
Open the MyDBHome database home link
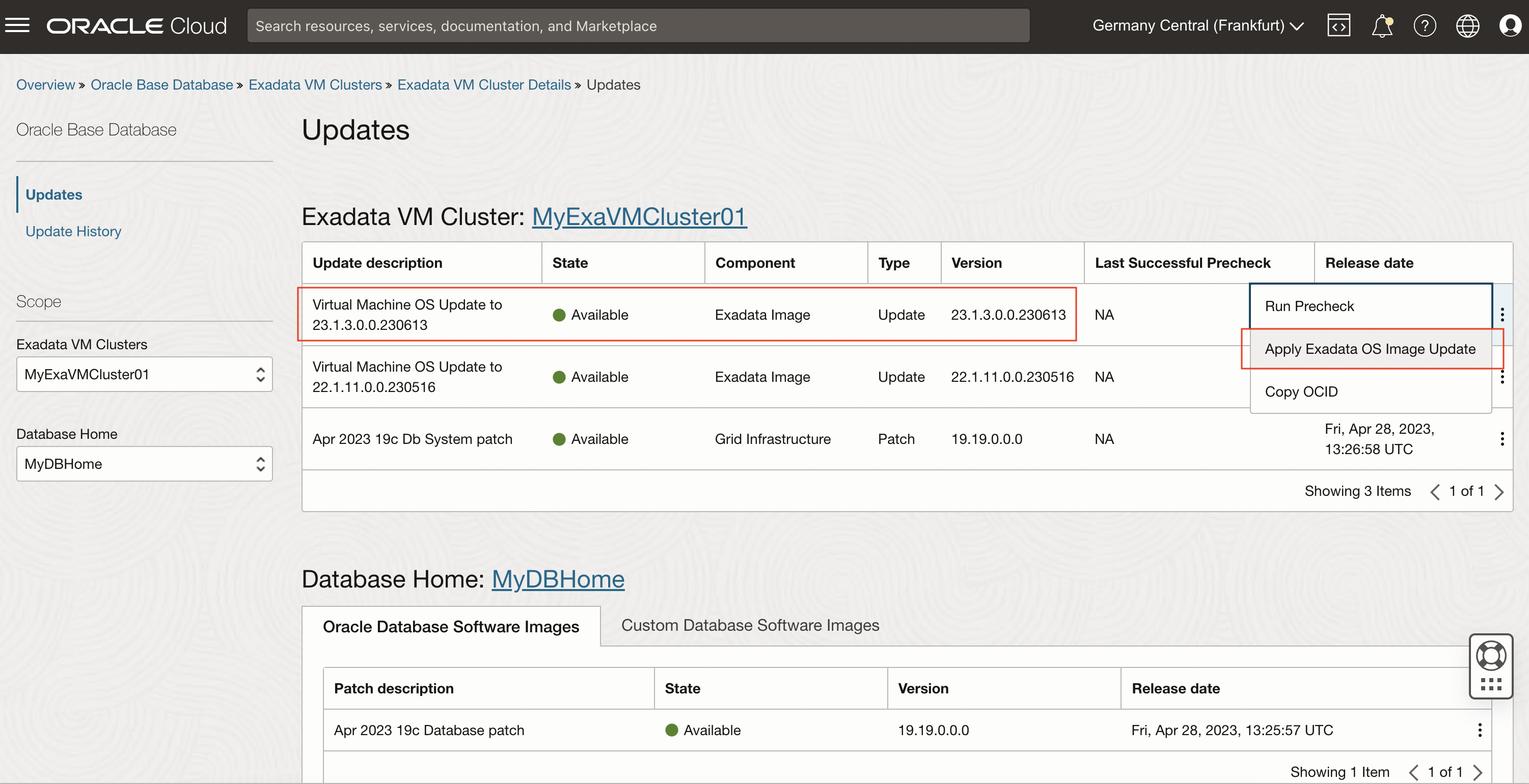click(x=557, y=579)
